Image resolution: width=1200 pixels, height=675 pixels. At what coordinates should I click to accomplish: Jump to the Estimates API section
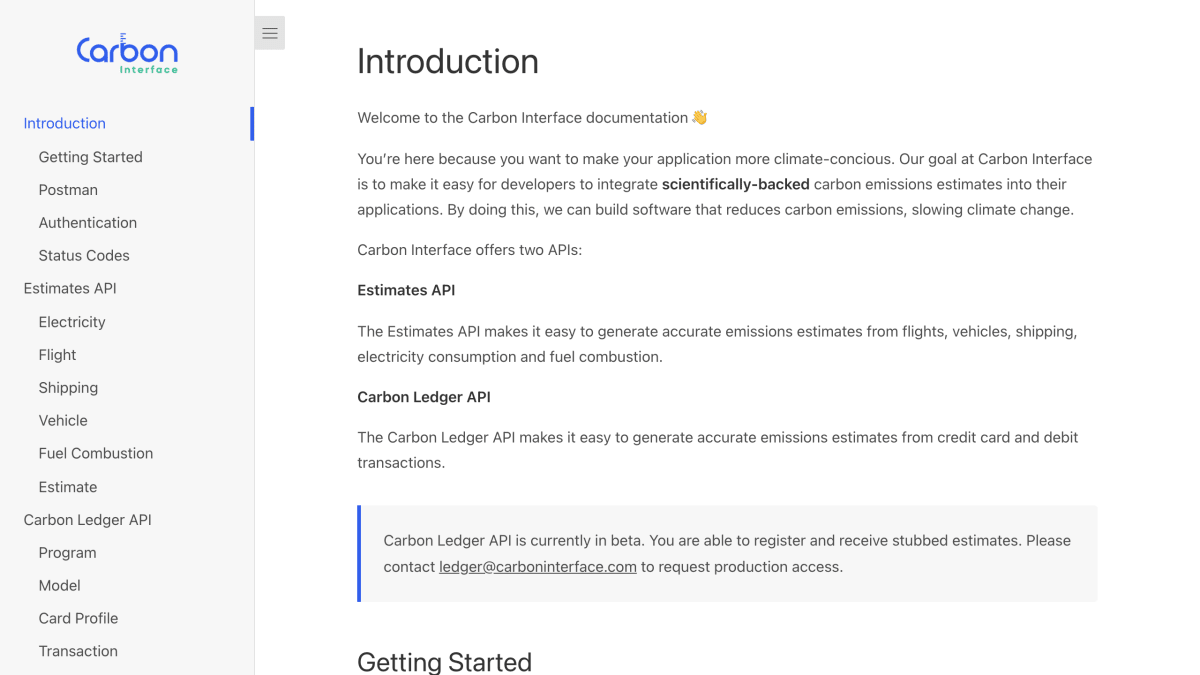pyautogui.click(x=70, y=288)
